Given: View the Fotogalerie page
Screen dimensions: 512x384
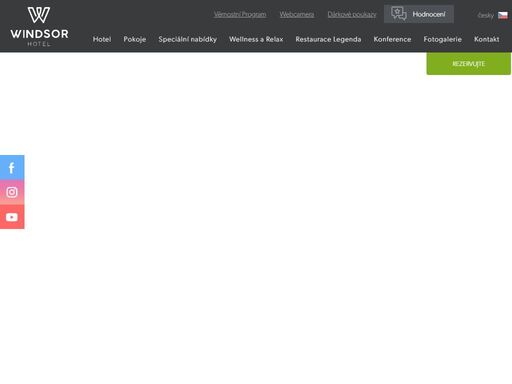Looking at the screenshot, I should tap(442, 39).
